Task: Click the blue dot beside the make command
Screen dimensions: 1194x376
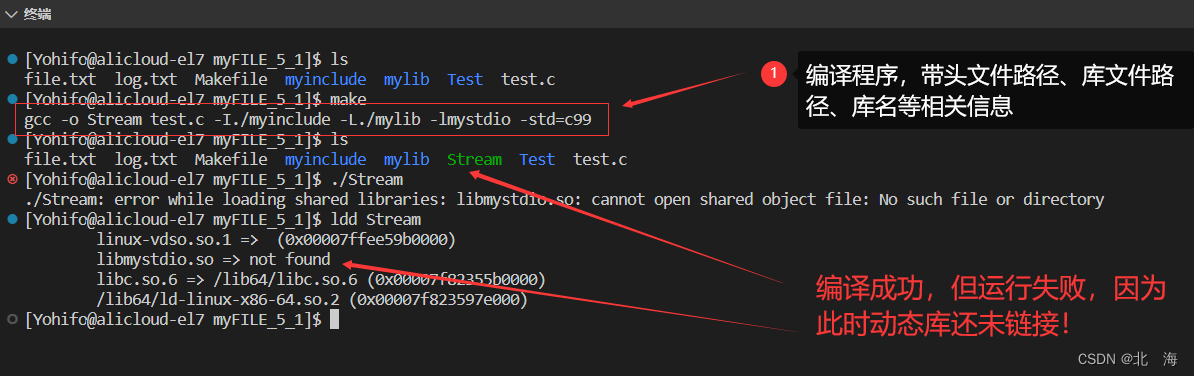Action: (11, 100)
